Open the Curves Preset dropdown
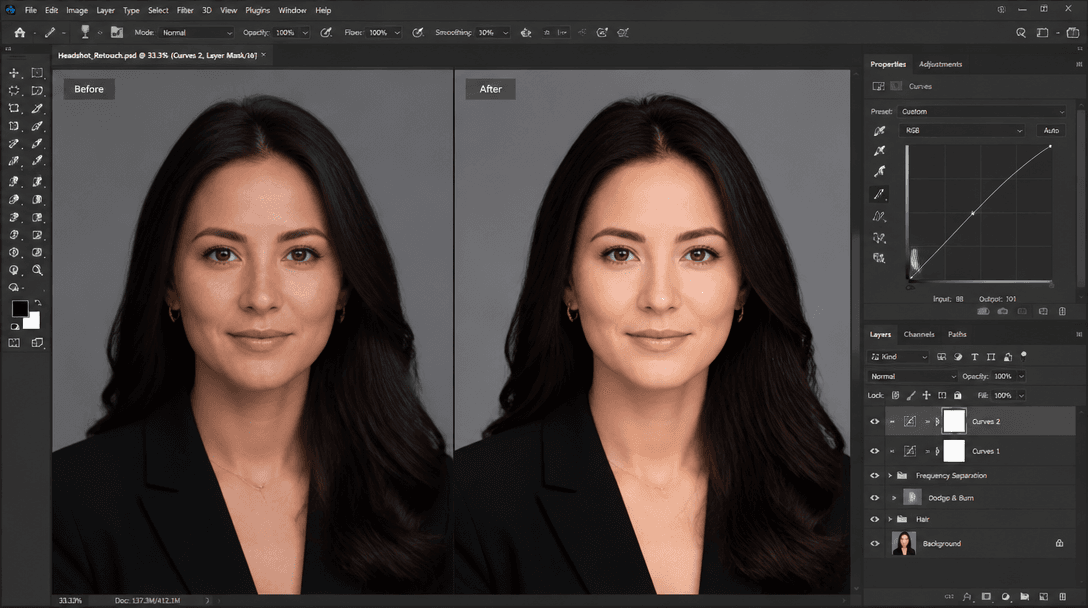This screenshot has height=608, width=1088. [982, 111]
